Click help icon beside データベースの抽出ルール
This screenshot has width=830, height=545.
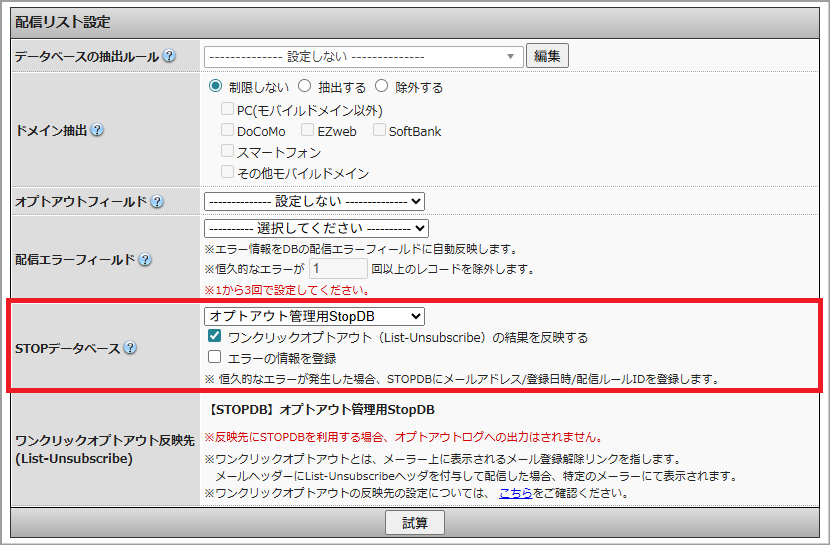click(x=169, y=57)
